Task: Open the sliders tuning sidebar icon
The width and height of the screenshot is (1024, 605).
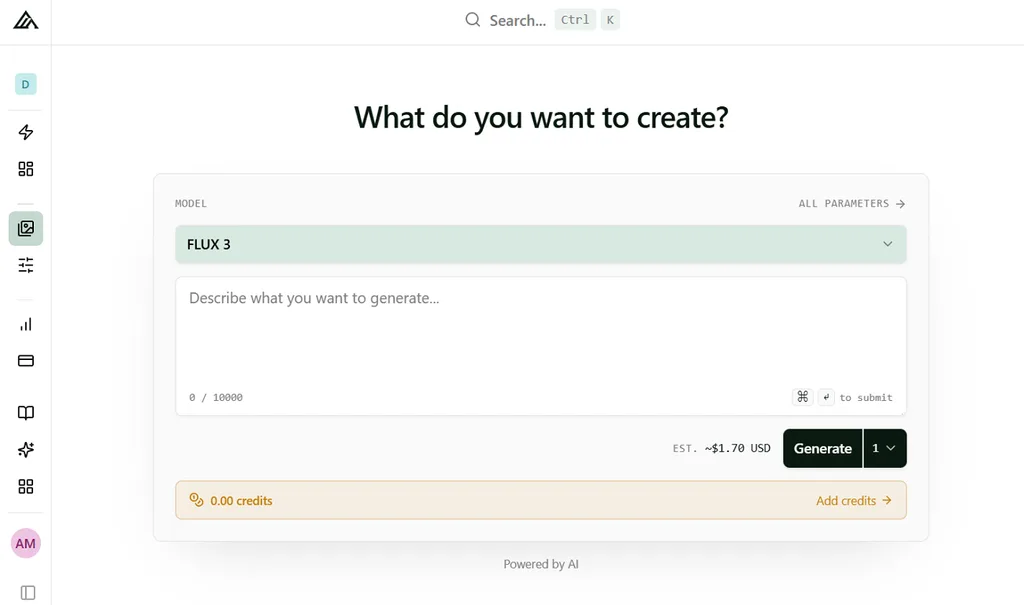Action: 25,265
